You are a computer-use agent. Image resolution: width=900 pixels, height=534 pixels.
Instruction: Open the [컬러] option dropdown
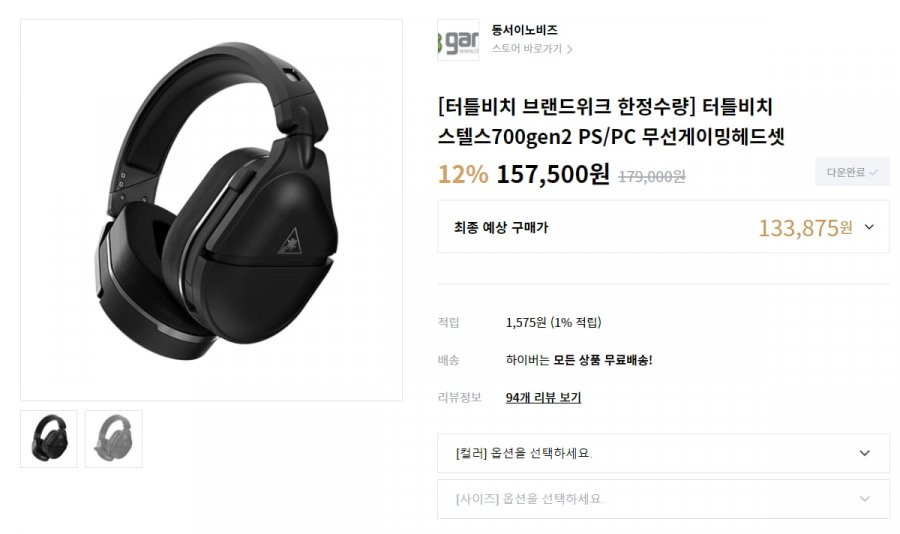(664, 453)
